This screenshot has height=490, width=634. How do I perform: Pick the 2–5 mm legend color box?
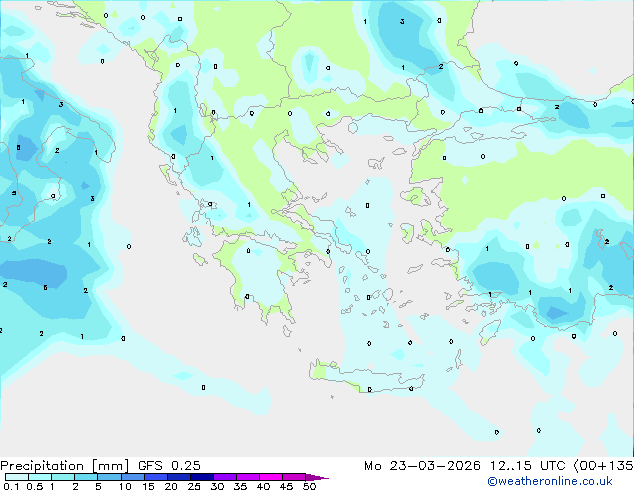pyautogui.click(x=86, y=477)
